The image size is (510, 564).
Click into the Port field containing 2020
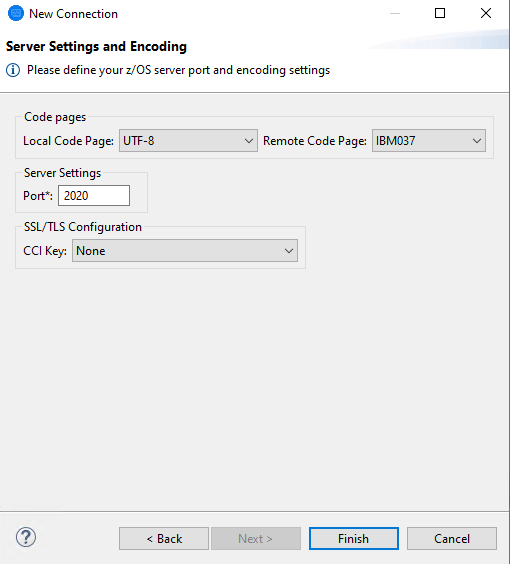(x=94, y=196)
